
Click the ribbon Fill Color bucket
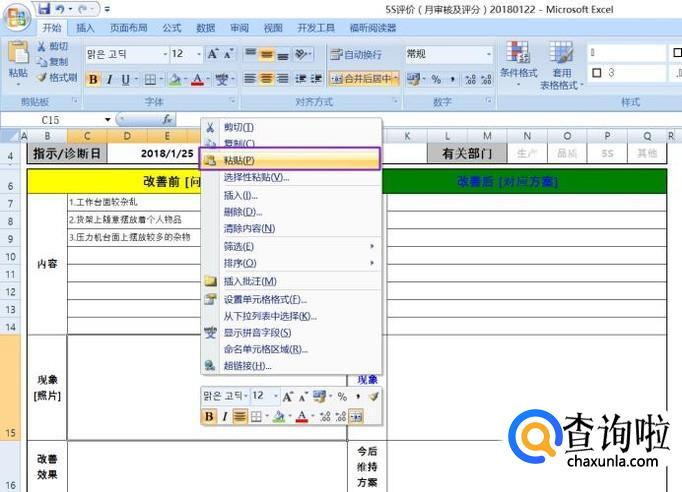[x=175, y=79]
